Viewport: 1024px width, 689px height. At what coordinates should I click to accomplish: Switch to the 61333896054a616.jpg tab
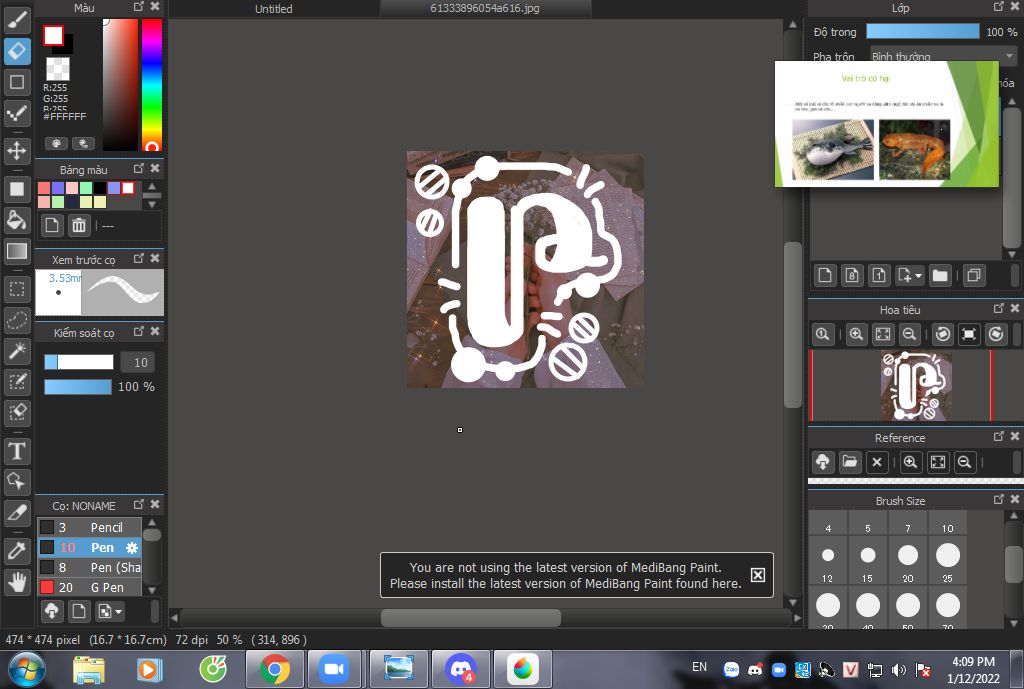[x=485, y=8]
